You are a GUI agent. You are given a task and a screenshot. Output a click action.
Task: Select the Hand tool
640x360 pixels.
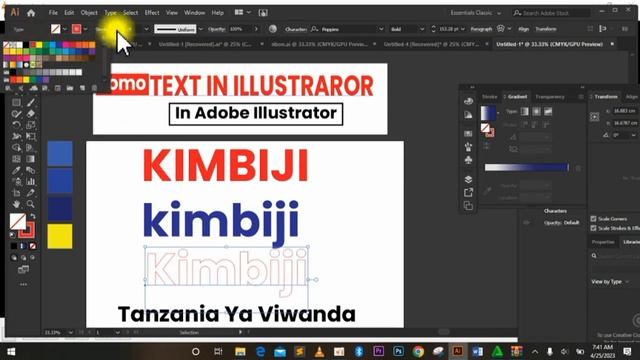pos(16,204)
